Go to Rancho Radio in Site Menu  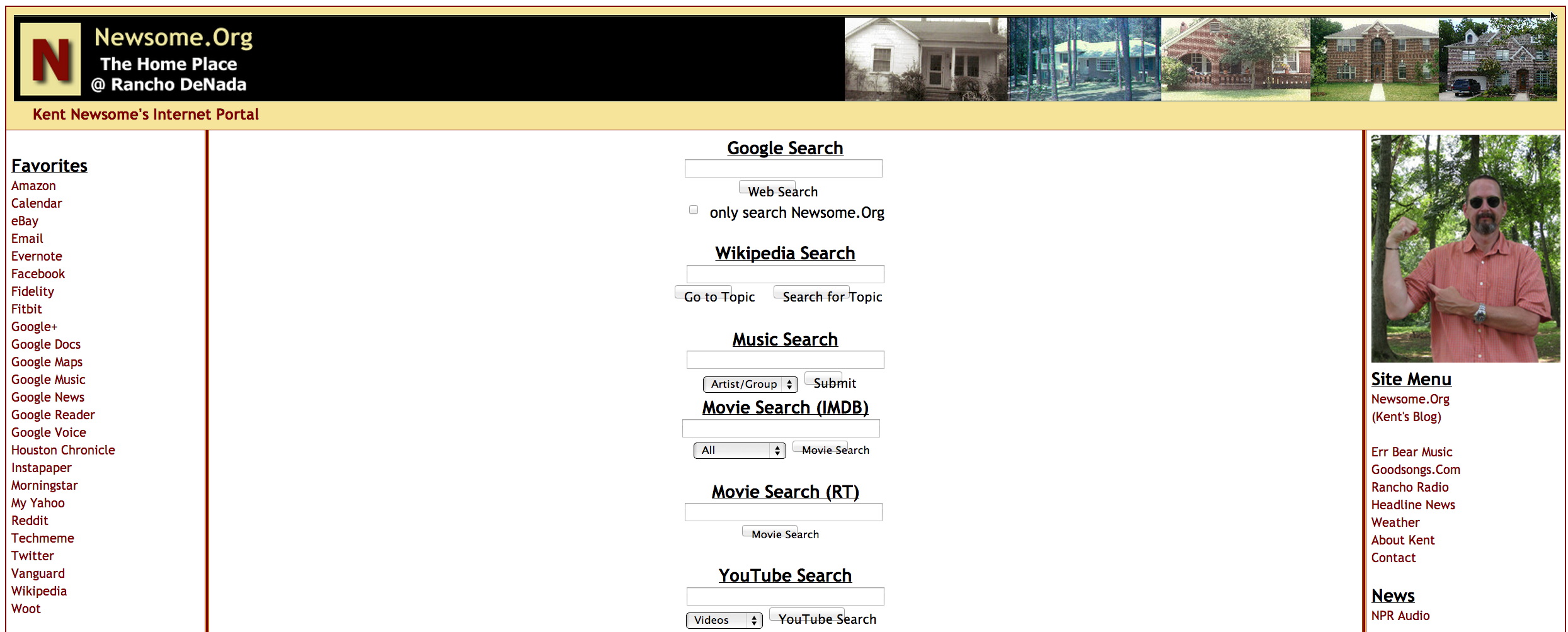1410,487
